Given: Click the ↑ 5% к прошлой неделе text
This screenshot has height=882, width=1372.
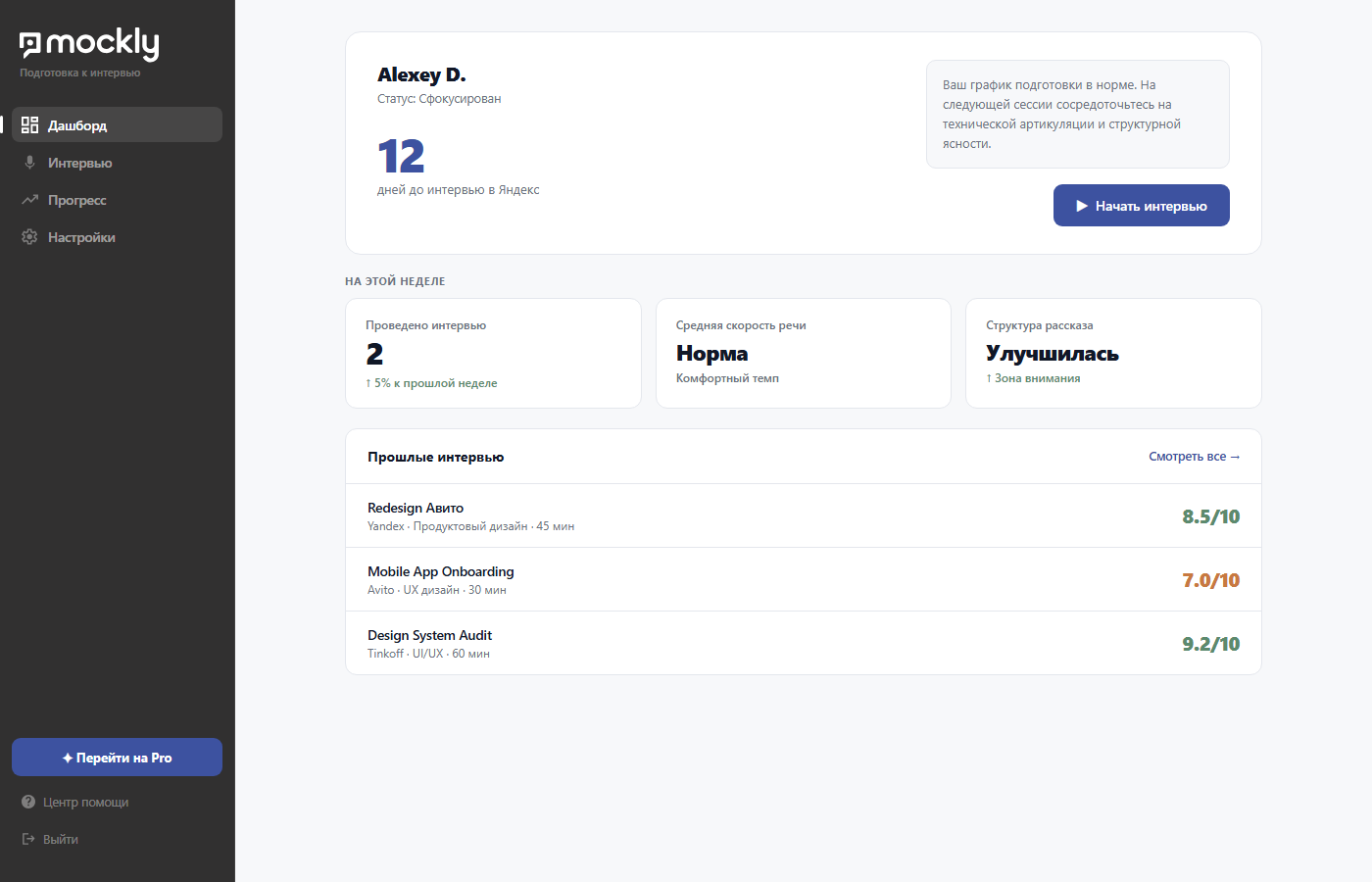Looking at the screenshot, I should [x=431, y=383].
